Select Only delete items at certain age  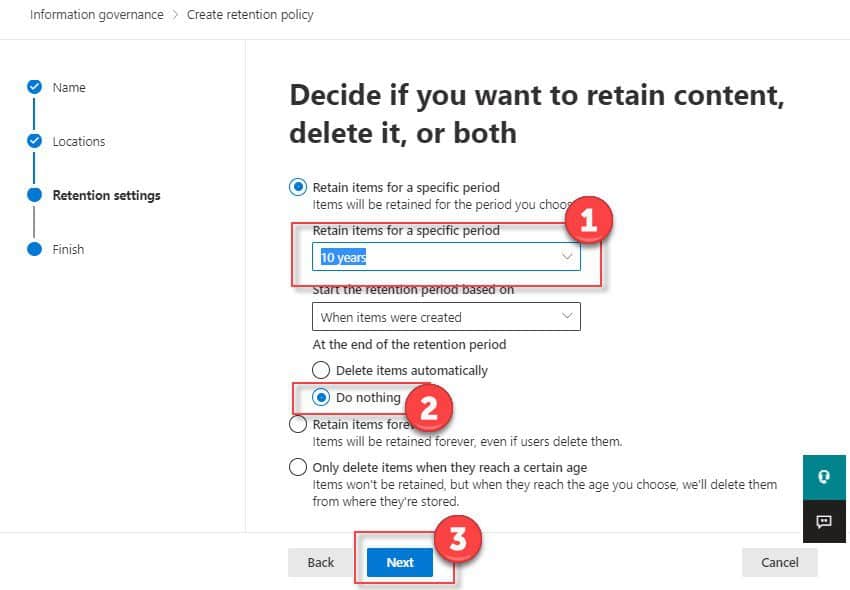298,467
